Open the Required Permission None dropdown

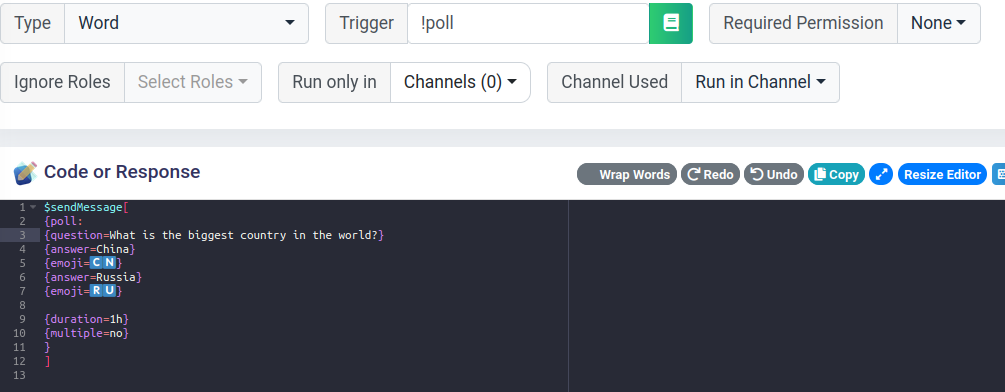(x=938, y=23)
